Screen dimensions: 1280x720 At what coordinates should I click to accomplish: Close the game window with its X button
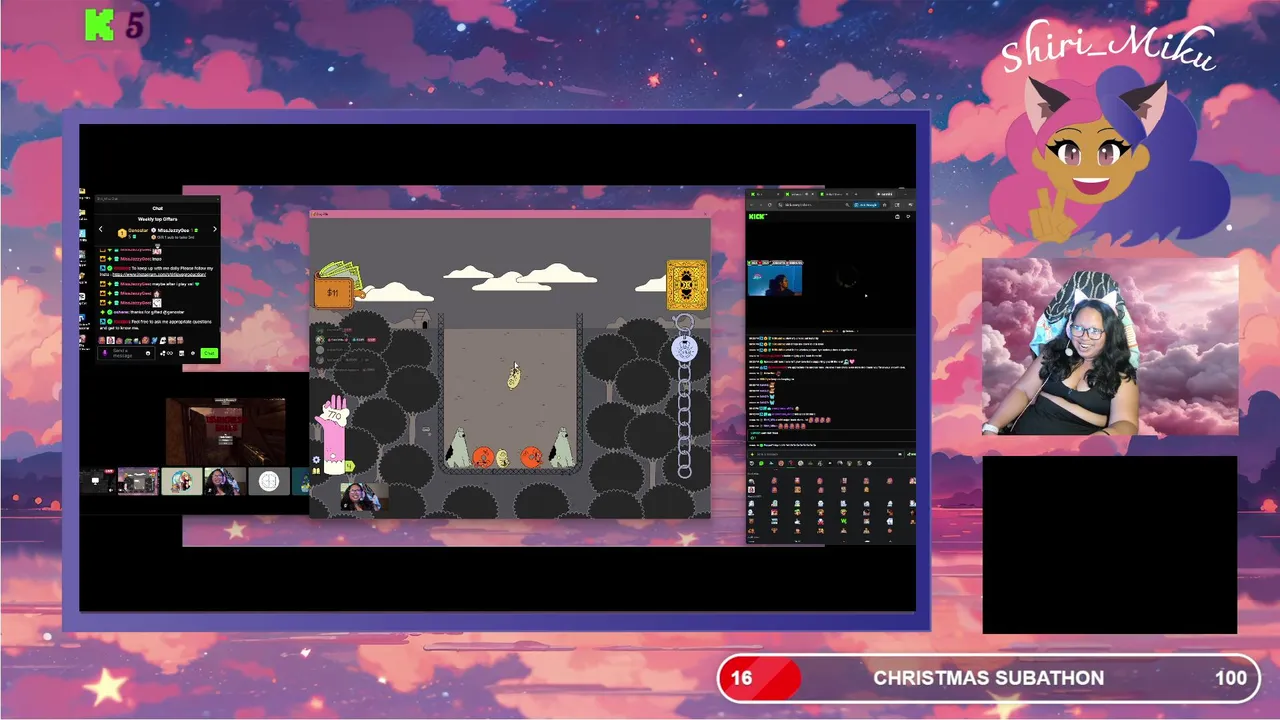704,213
